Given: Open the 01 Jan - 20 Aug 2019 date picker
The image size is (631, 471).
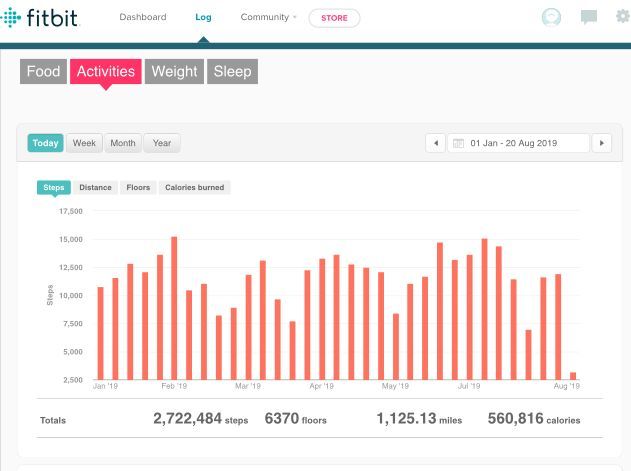Looking at the screenshot, I should pyautogui.click(x=518, y=143).
